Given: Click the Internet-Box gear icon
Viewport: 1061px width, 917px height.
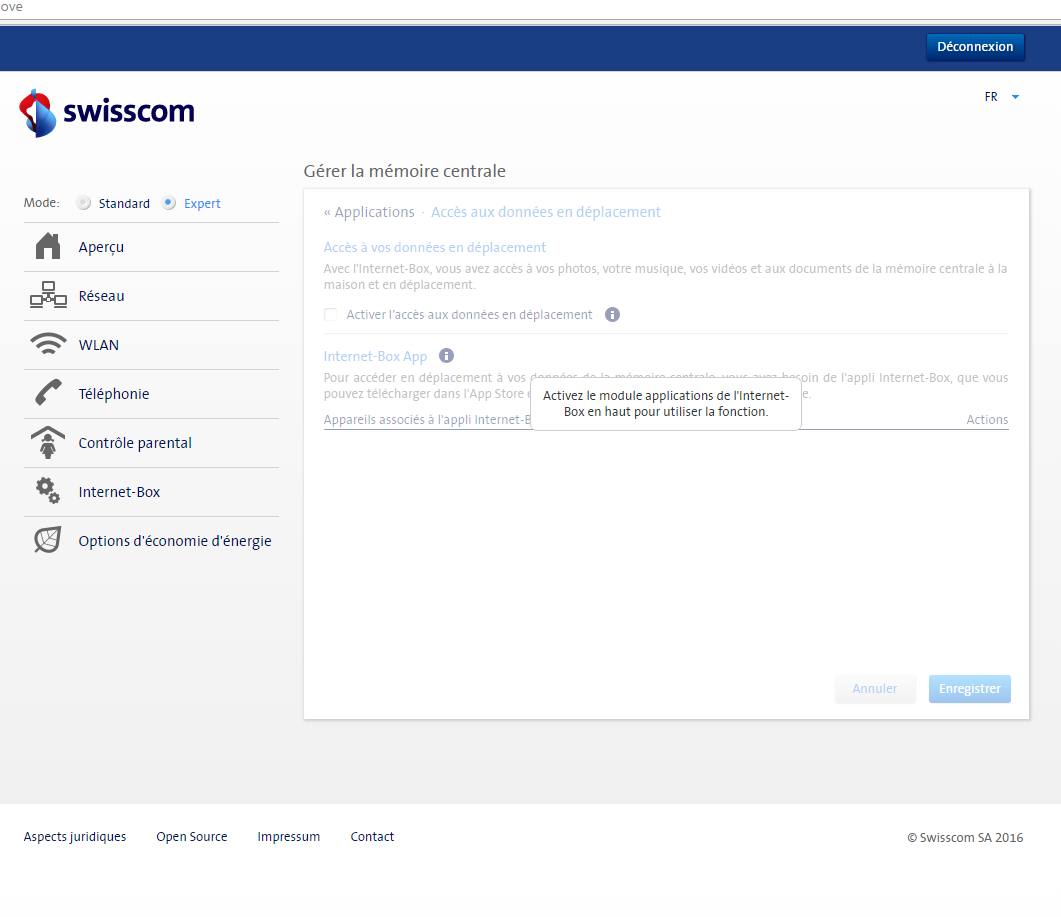Looking at the screenshot, I should pyautogui.click(x=47, y=491).
